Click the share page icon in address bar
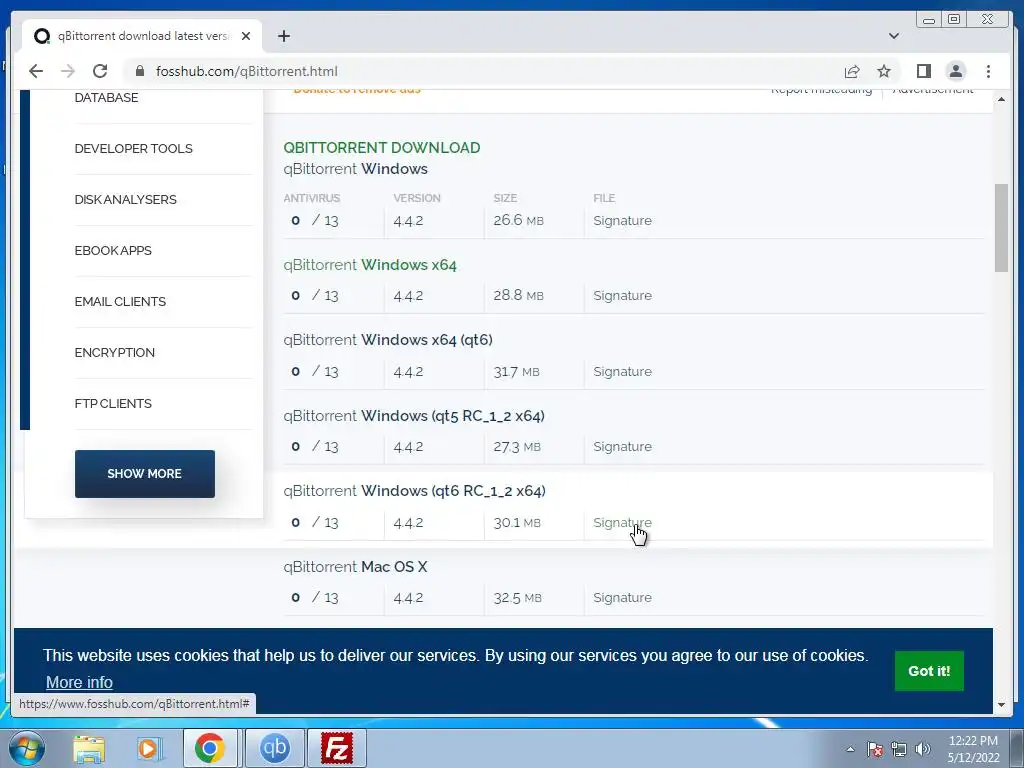This screenshot has height=768, width=1024. click(x=852, y=71)
